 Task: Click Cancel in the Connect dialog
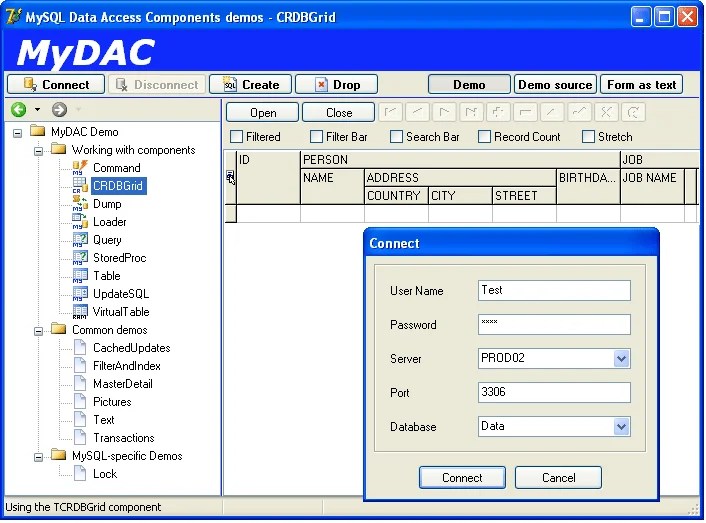(558, 478)
